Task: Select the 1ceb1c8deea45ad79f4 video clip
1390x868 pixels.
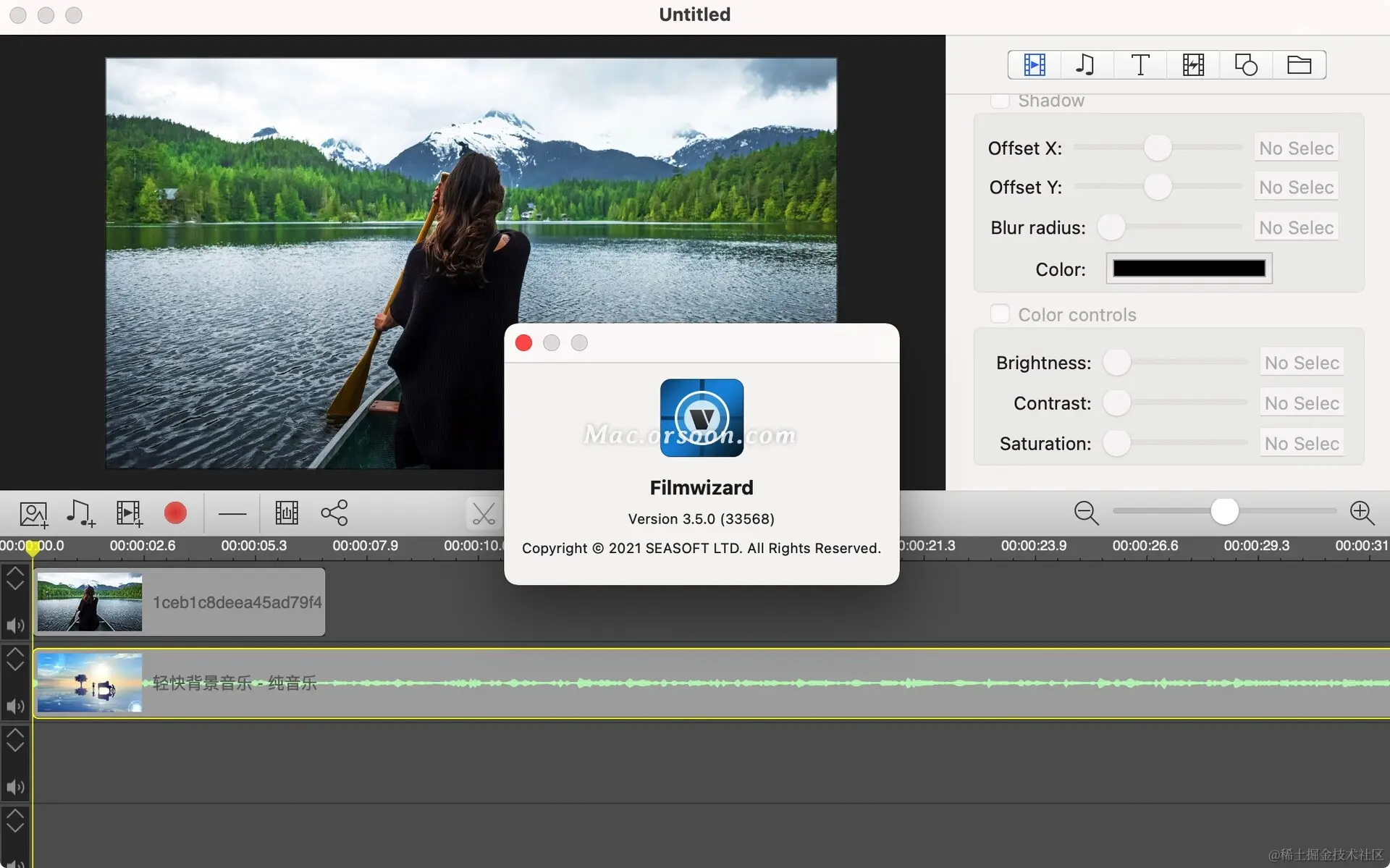Action: click(x=180, y=602)
